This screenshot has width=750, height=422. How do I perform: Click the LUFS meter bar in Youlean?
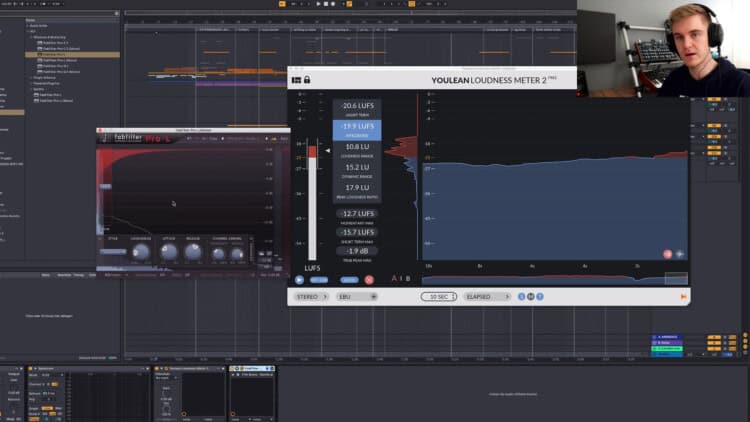312,202
